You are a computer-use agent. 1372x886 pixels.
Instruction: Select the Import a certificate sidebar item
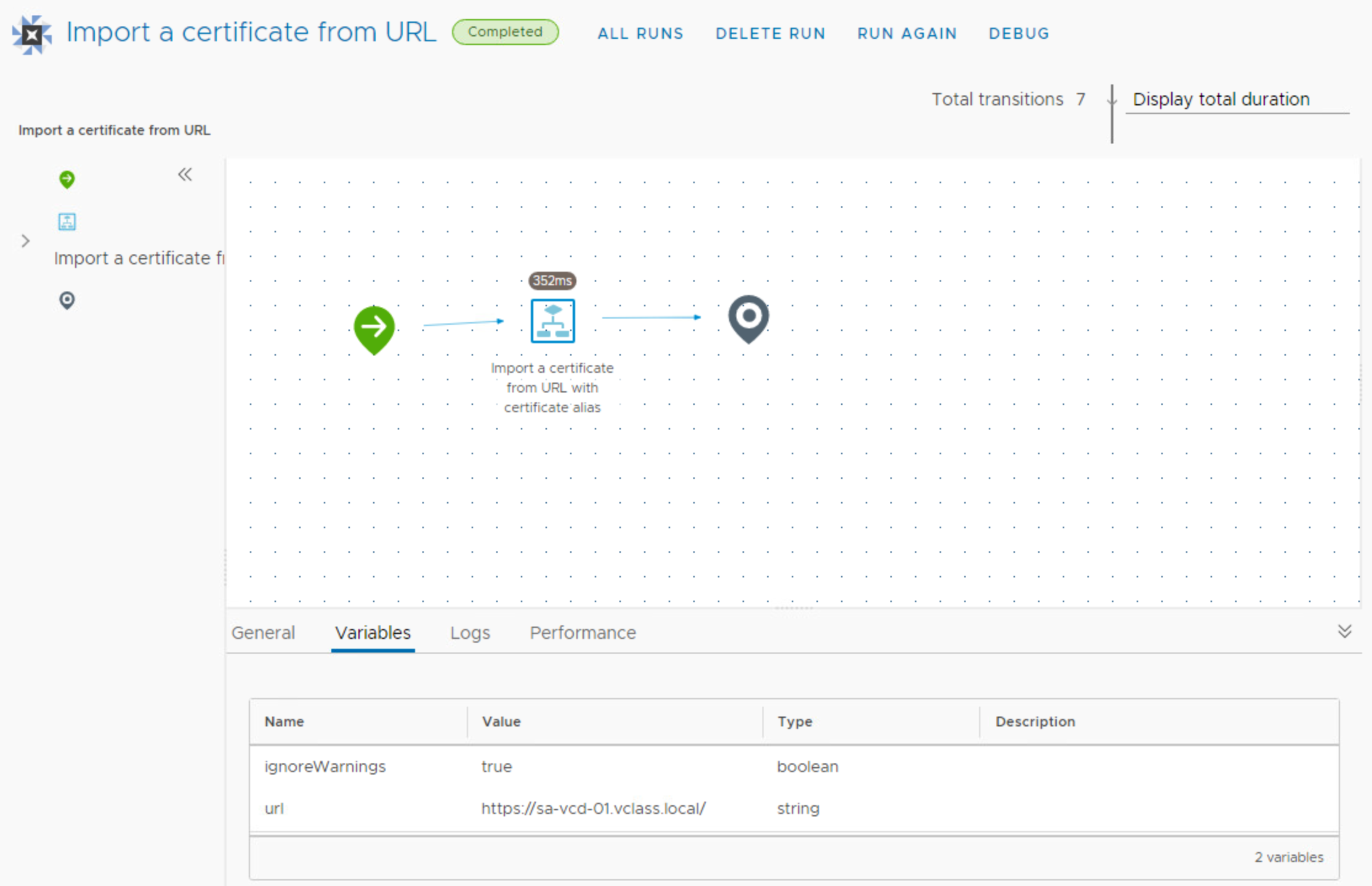click(139, 258)
